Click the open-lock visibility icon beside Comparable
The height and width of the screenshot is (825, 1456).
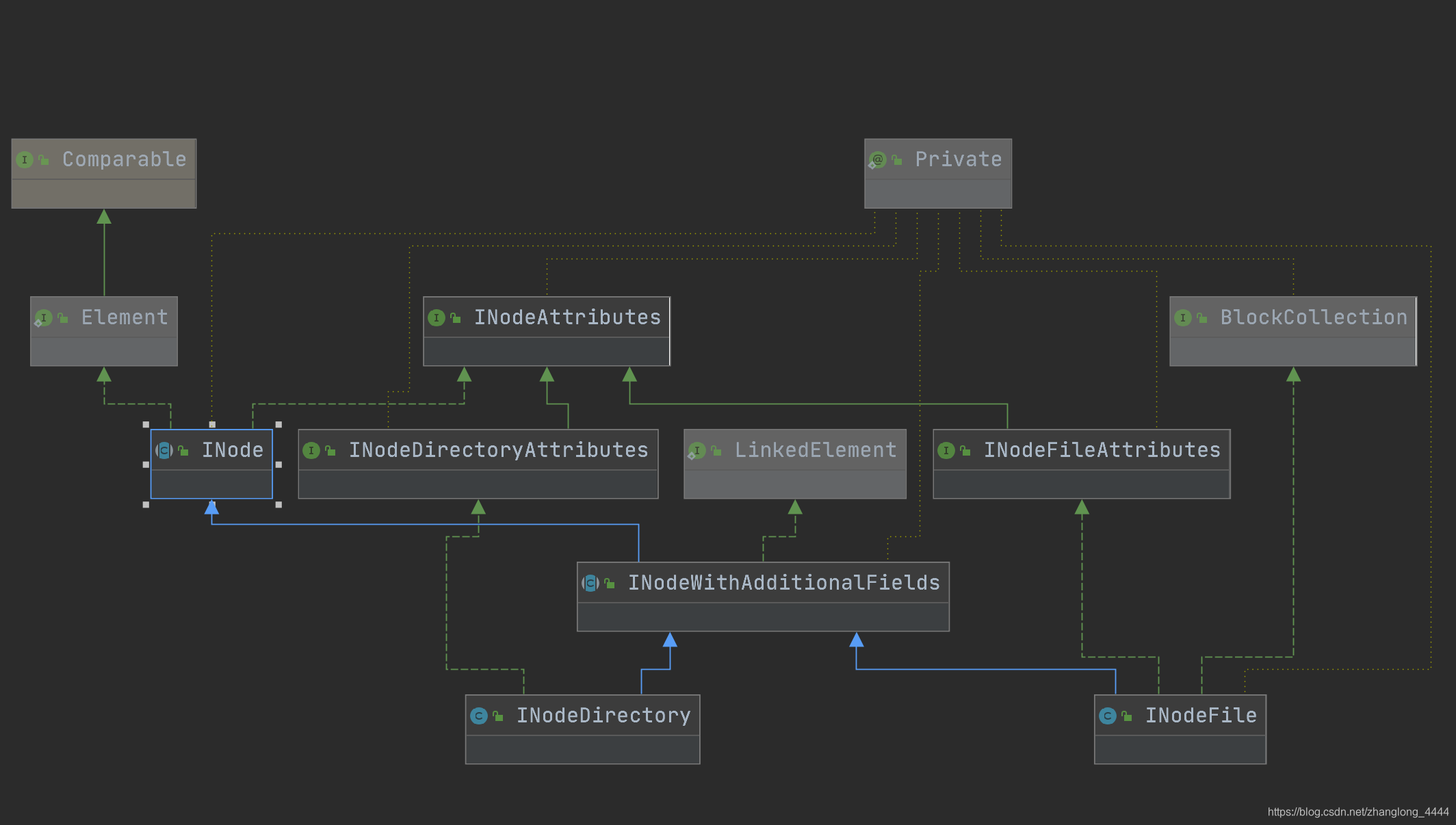click(44, 159)
